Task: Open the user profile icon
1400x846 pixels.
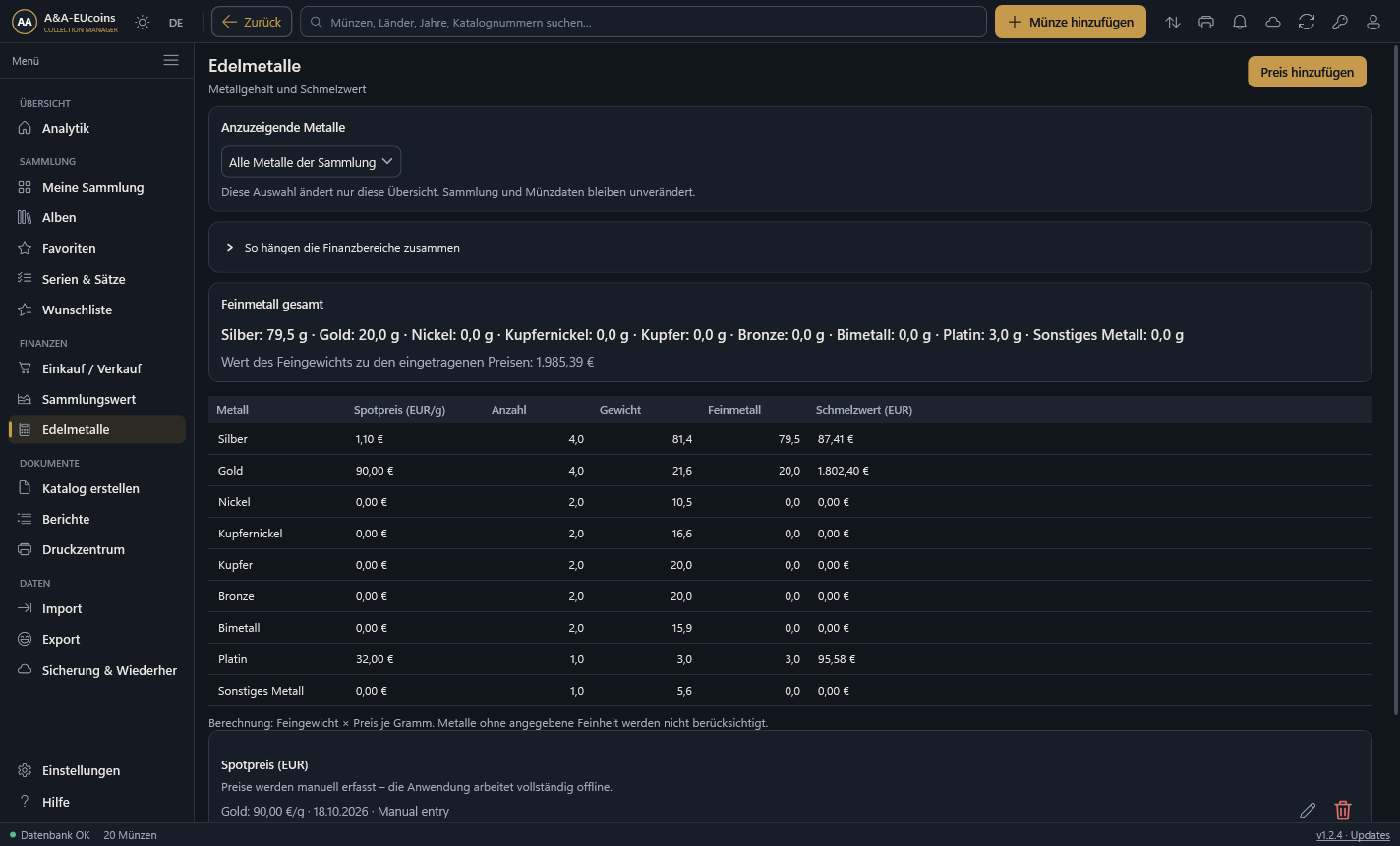Action: tap(1373, 22)
